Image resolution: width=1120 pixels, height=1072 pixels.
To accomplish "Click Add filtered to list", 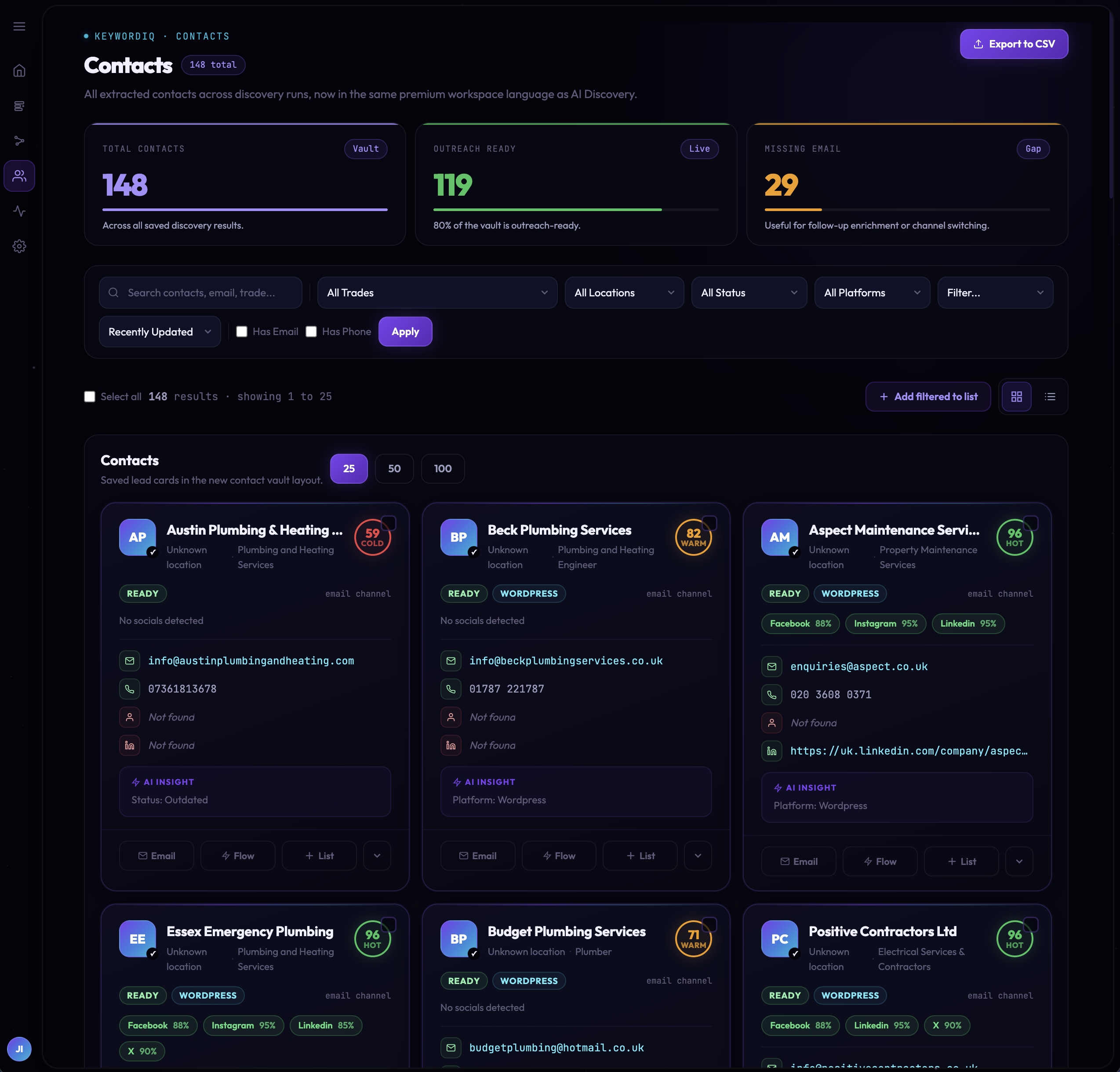I will pos(927,396).
